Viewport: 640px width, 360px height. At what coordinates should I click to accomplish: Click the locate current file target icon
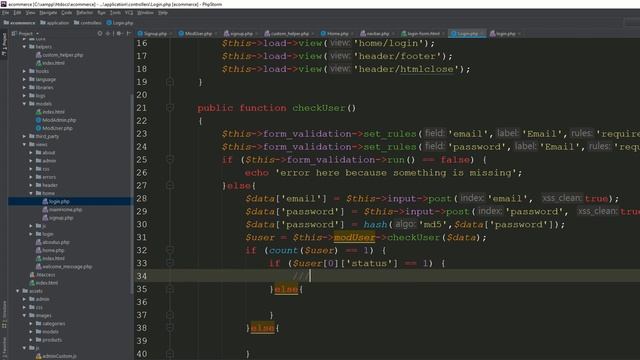(x=100, y=33)
